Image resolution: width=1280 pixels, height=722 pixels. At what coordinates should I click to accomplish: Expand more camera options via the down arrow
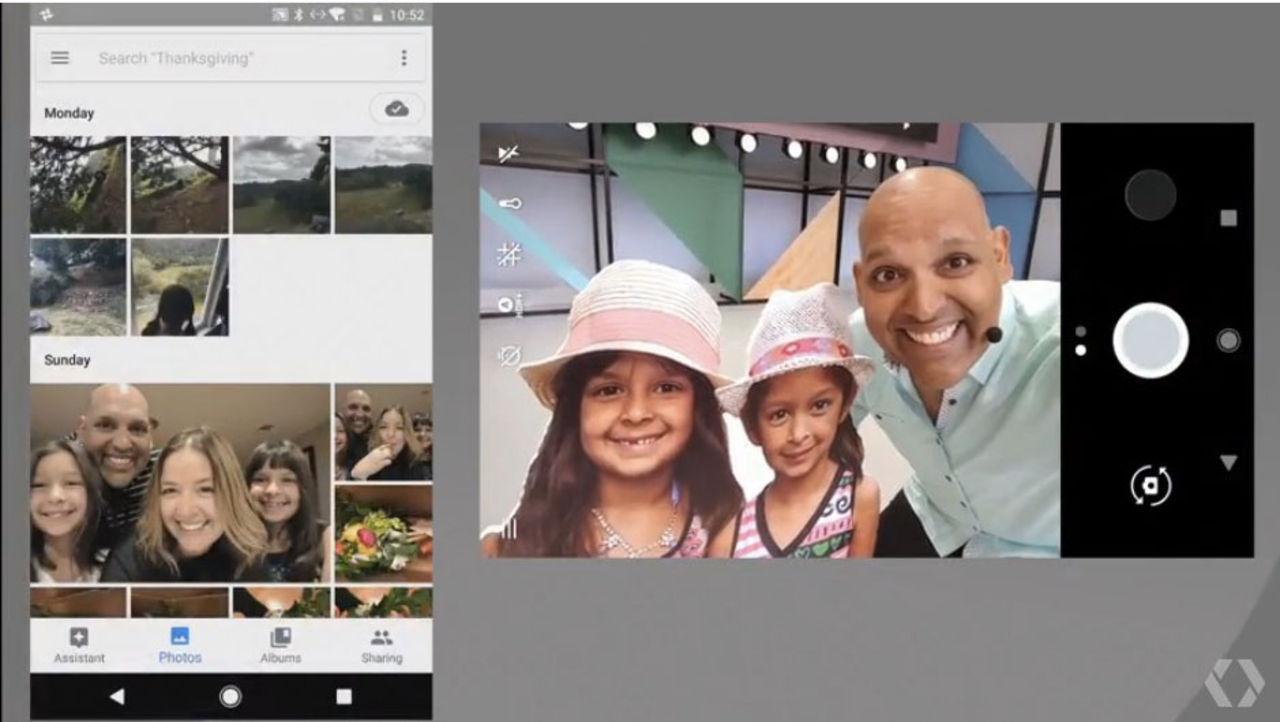(x=1228, y=461)
